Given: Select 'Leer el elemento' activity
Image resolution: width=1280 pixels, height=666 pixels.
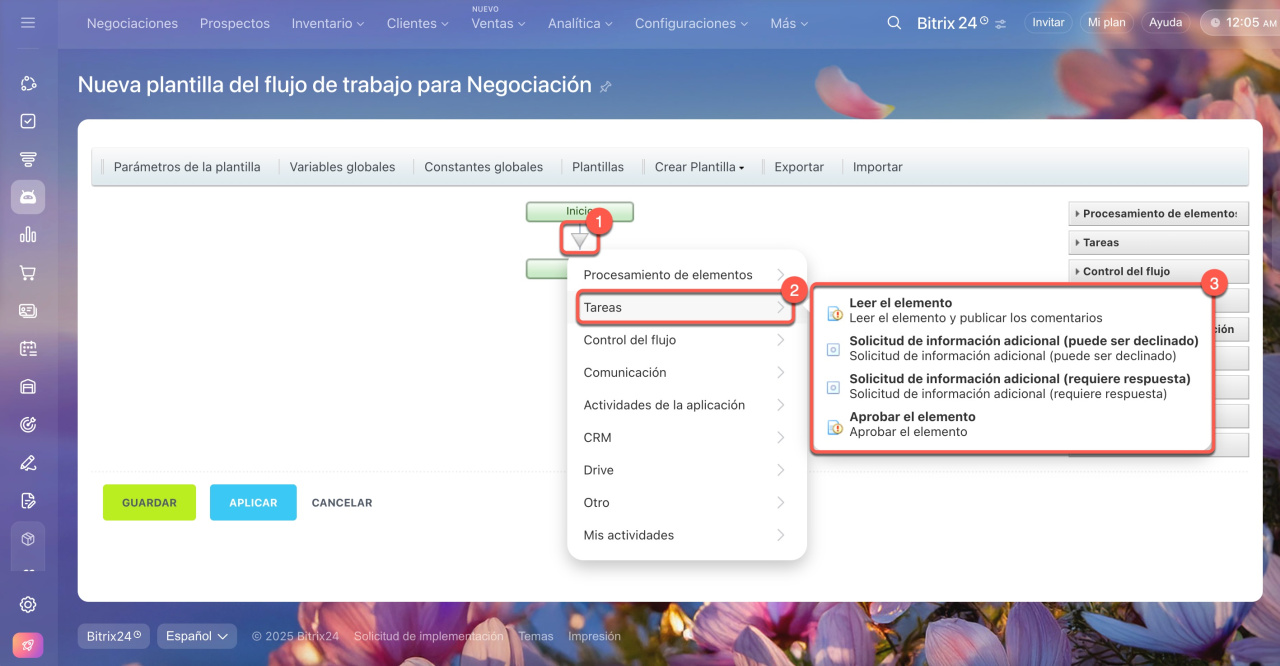Looking at the screenshot, I should click(900, 303).
